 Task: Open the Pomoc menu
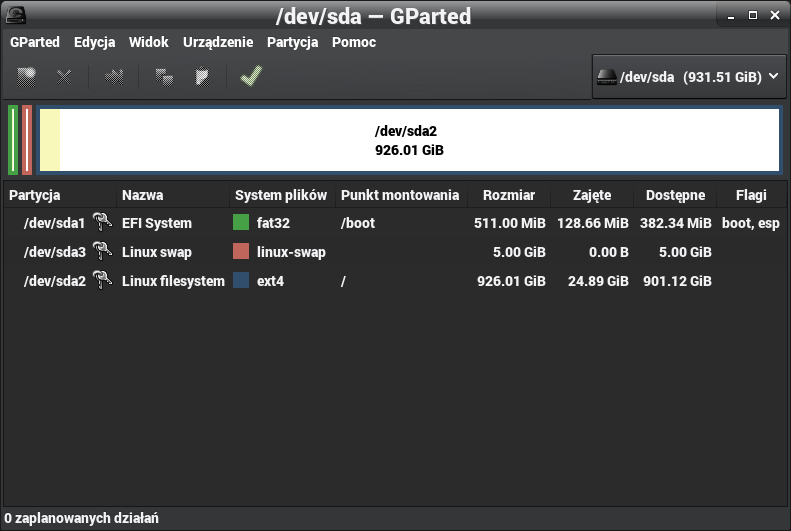point(354,42)
